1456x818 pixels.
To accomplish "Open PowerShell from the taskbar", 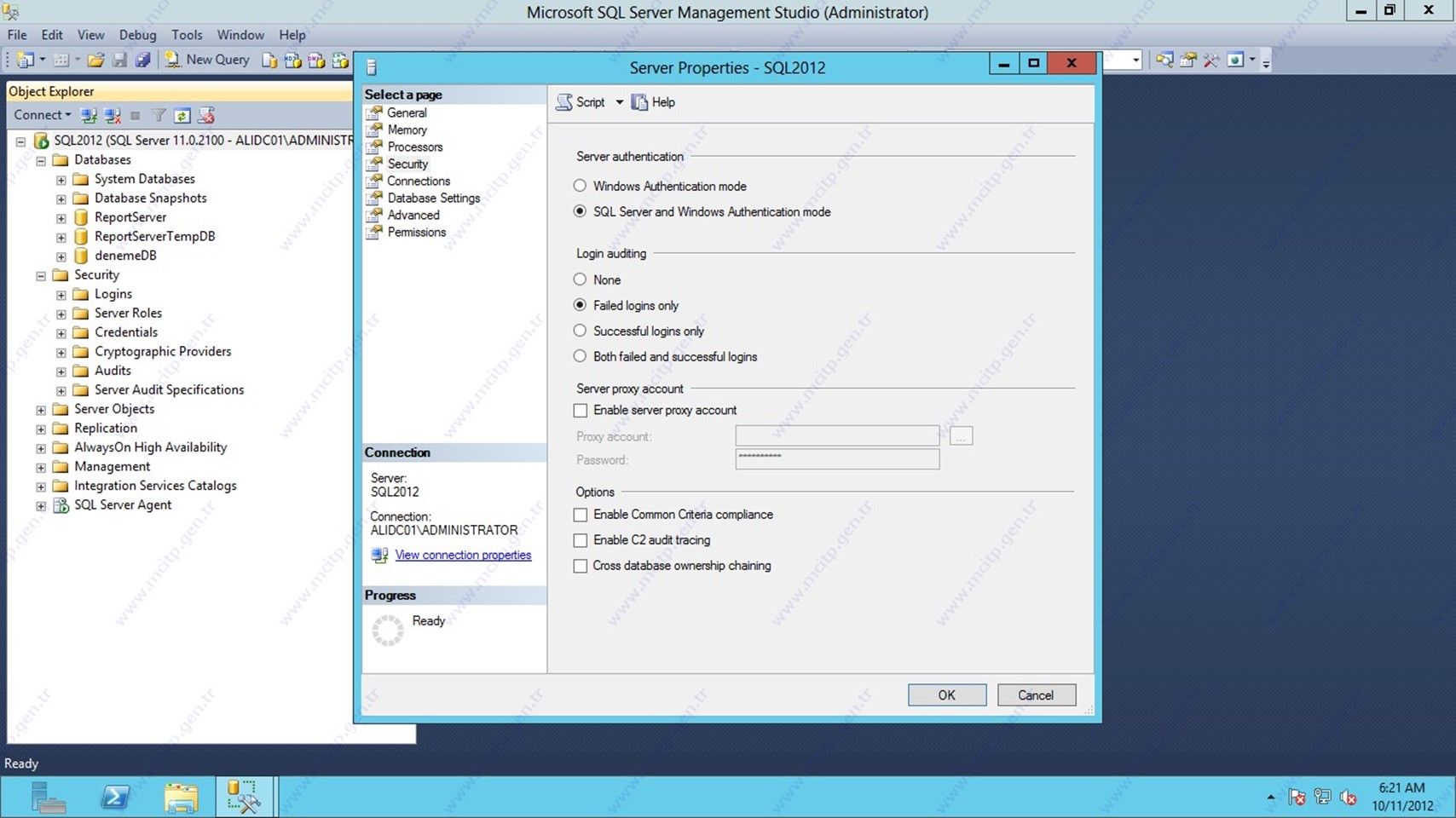I will [x=115, y=798].
